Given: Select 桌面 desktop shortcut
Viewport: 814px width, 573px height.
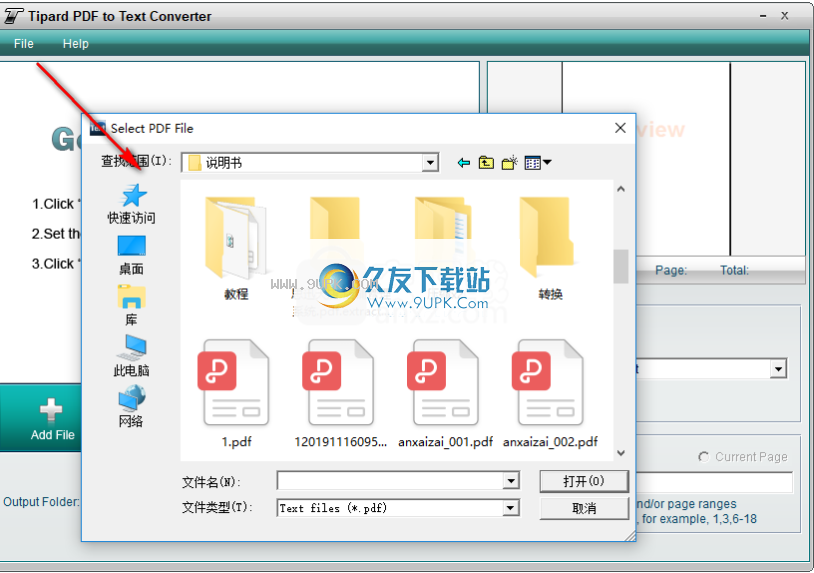Looking at the screenshot, I should click(131, 255).
